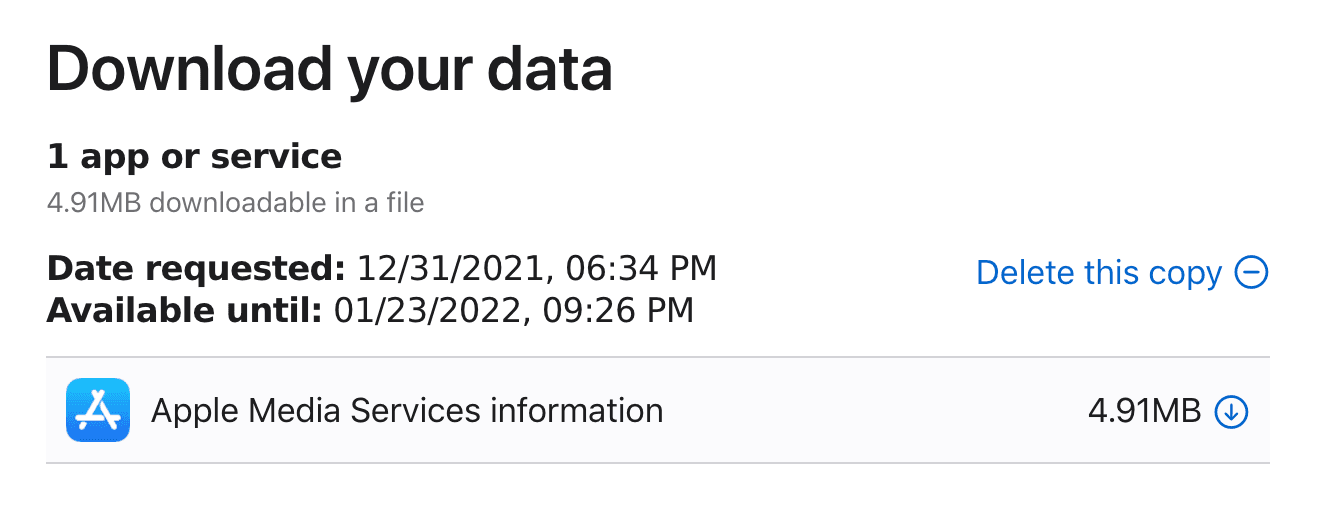Select the 1 app or service subheading
1334x522 pixels.
(x=194, y=156)
